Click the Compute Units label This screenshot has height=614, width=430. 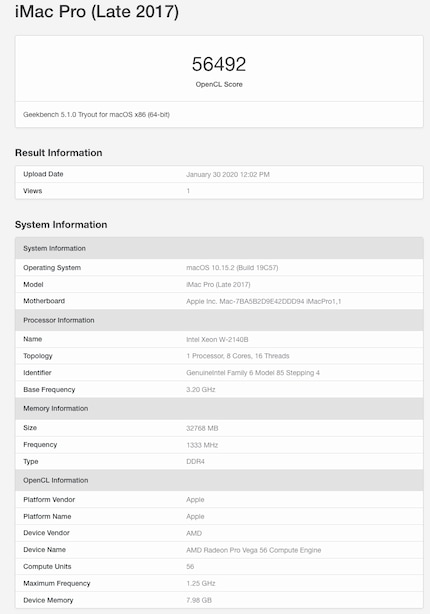(x=47, y=567)
